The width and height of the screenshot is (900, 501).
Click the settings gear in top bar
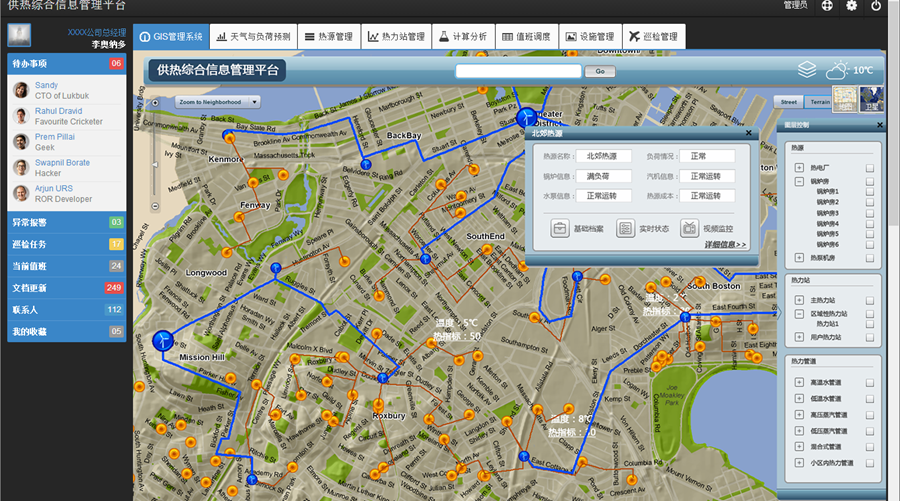(x=851, y=6)
